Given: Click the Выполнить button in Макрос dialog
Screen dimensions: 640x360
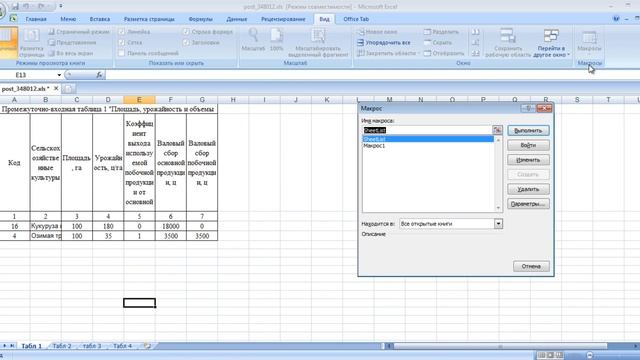Looking at the screenshot, I should click(528, 131).
